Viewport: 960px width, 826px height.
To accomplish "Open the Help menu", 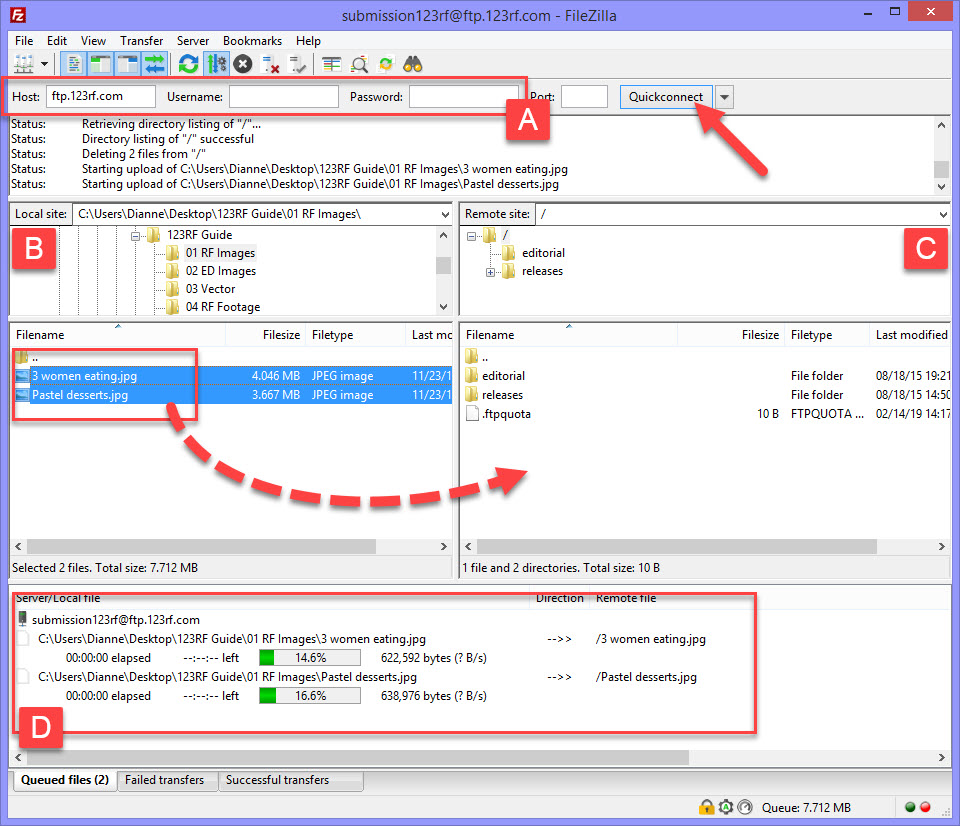I will [309, 40].
